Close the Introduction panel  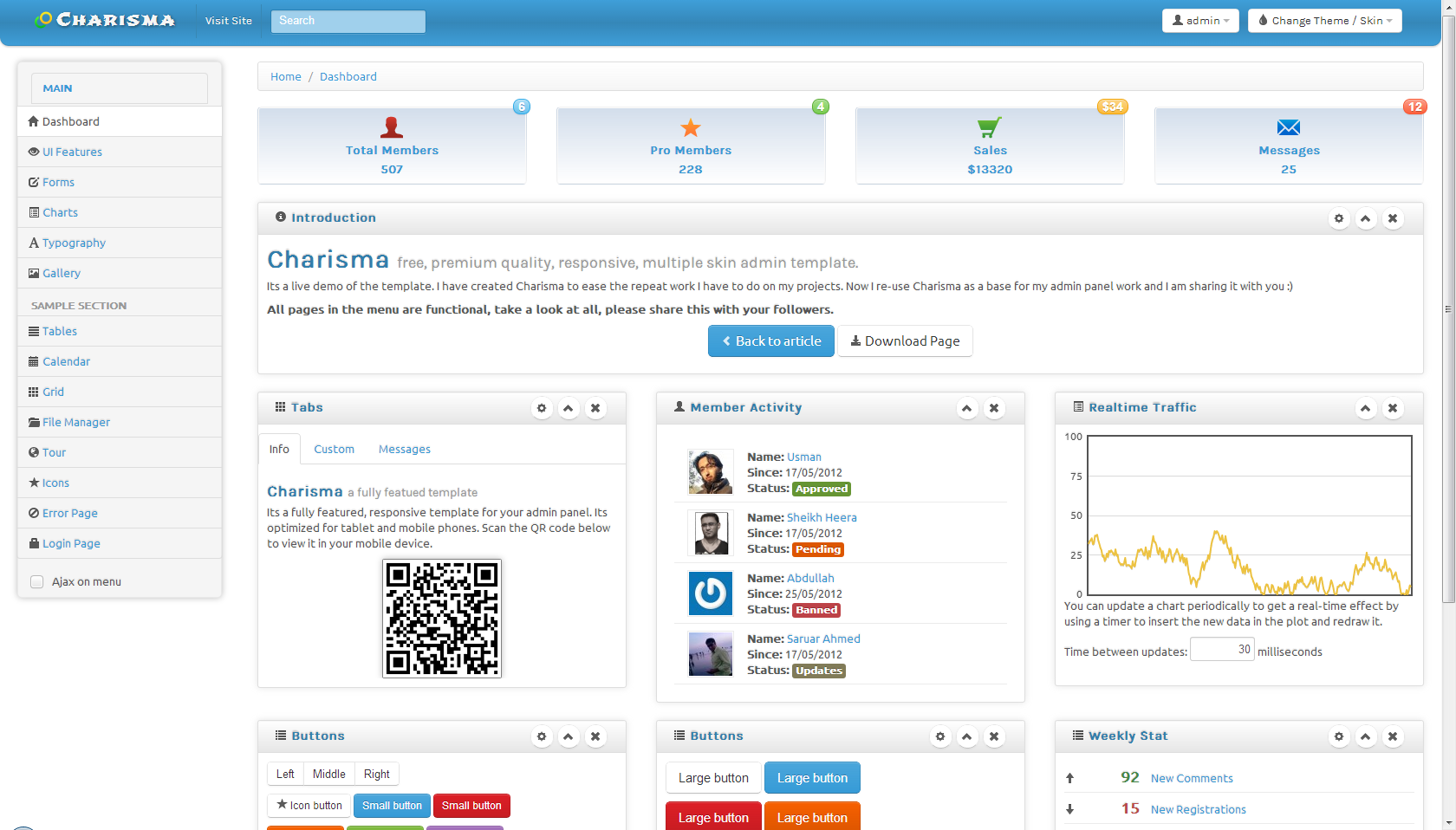(x=1393, y=218)
